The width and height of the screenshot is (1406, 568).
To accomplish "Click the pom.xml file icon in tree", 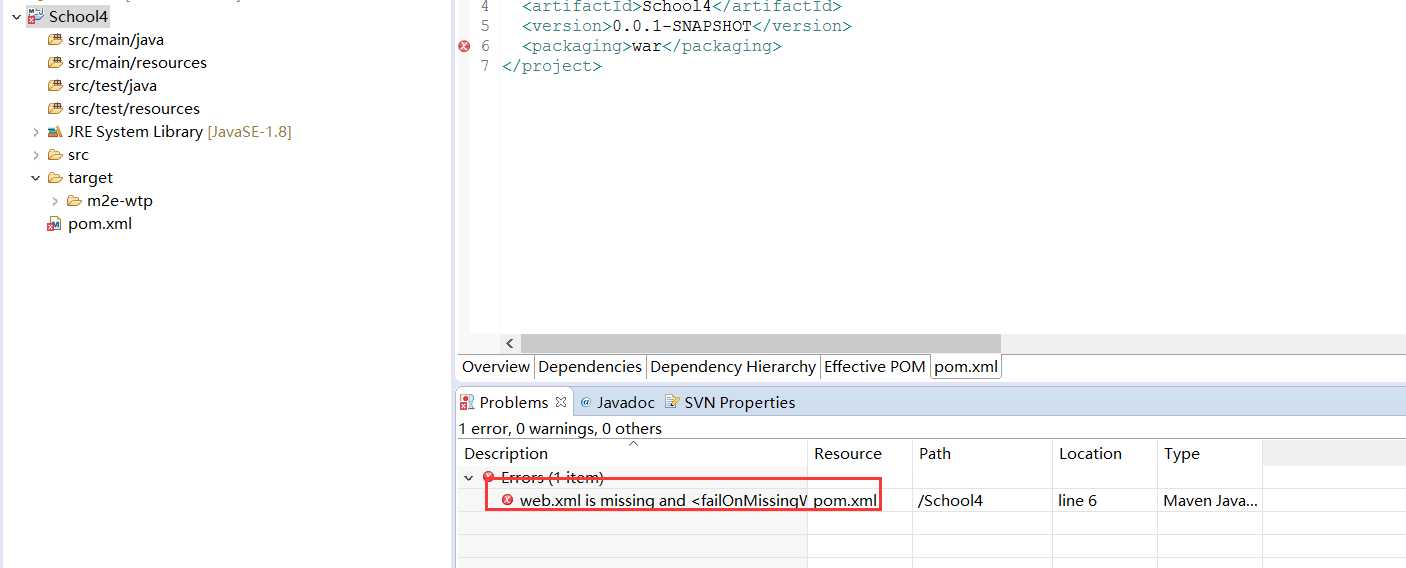I will (55, 224).
